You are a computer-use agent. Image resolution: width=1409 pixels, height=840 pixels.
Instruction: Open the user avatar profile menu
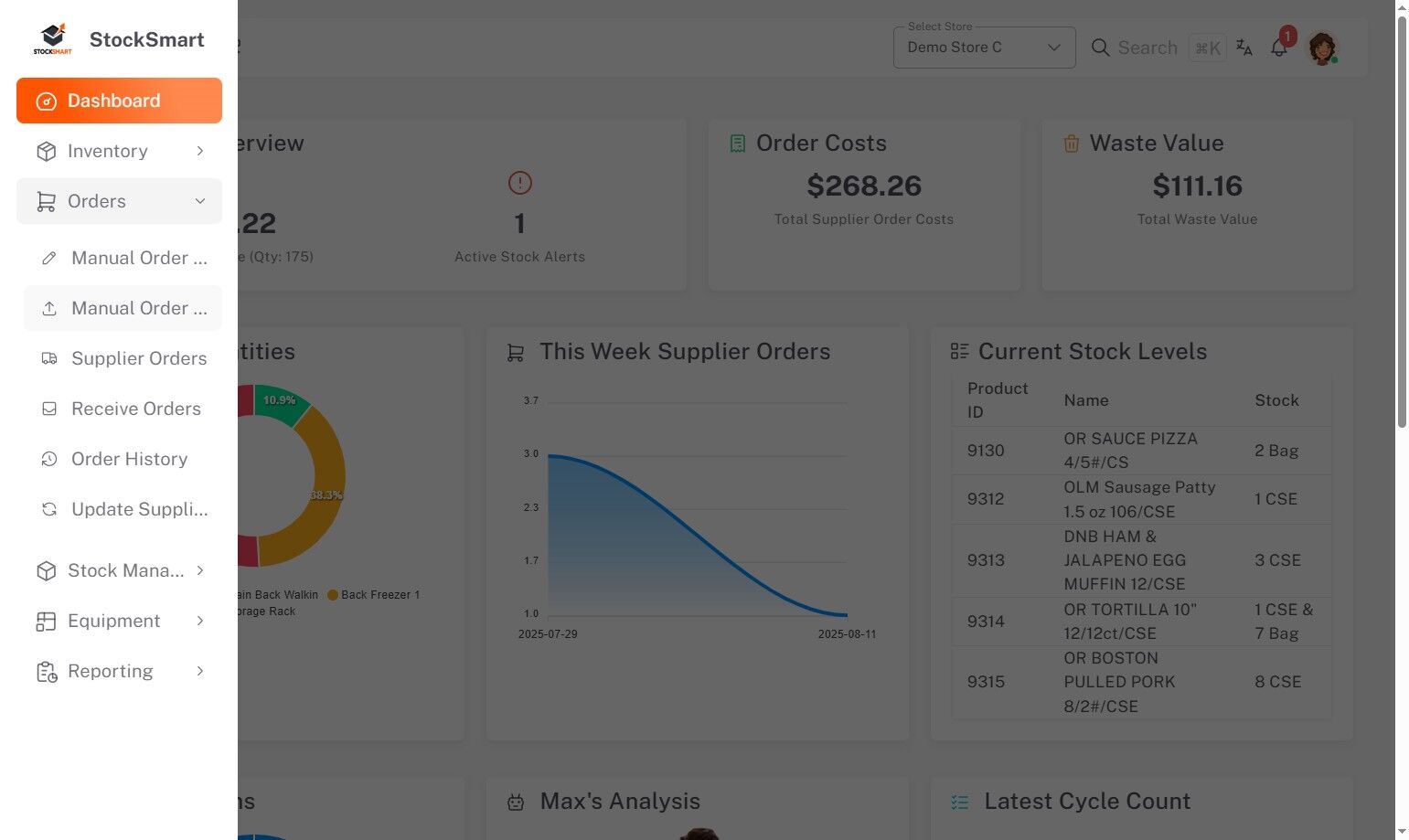pos(1322,48)
